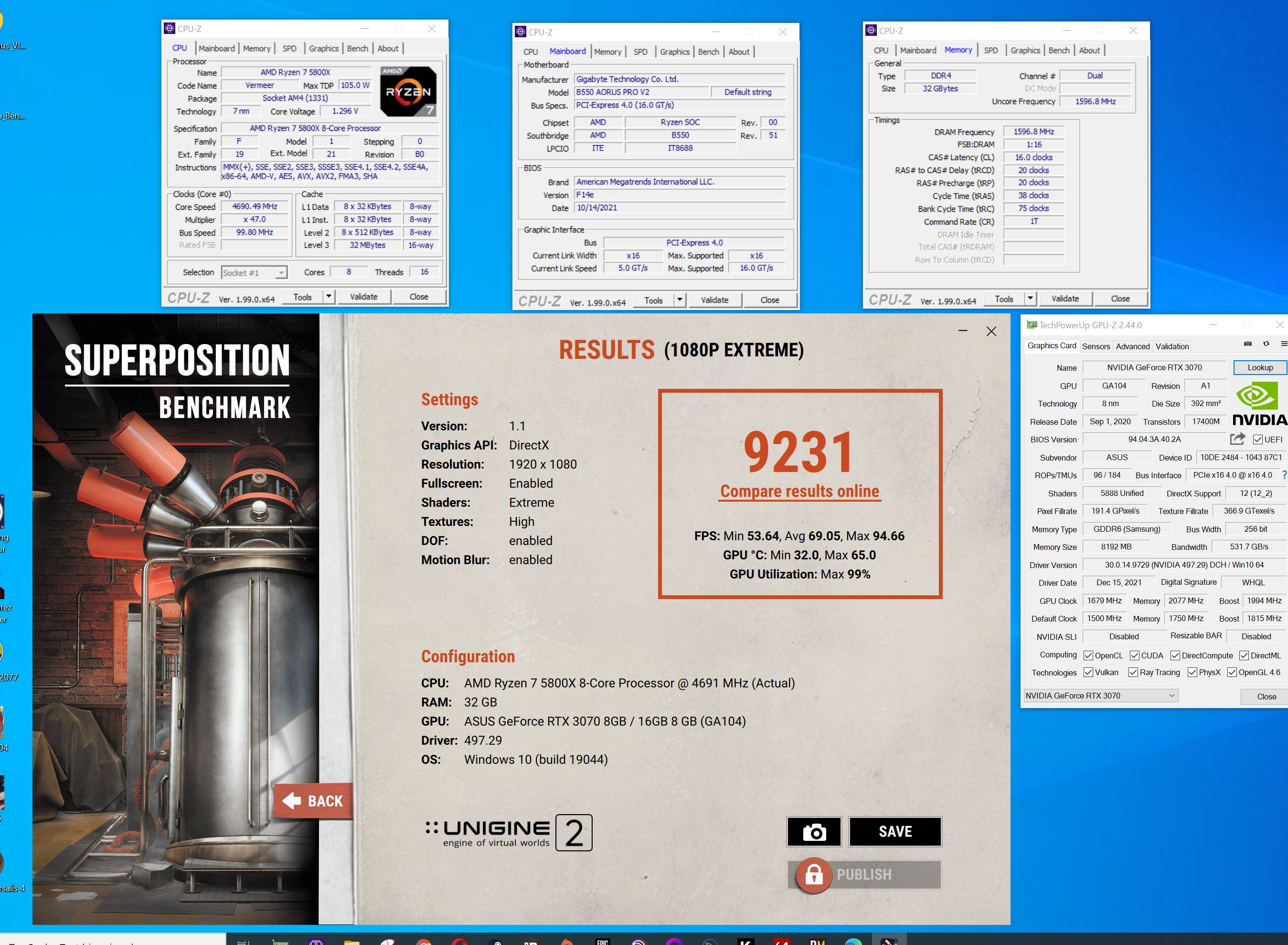The height and width of the screenshot is (945, 1288).
Task: Click the DRAM Frequency value 1596.8 MHz
Action: [x=1033, y=131]
